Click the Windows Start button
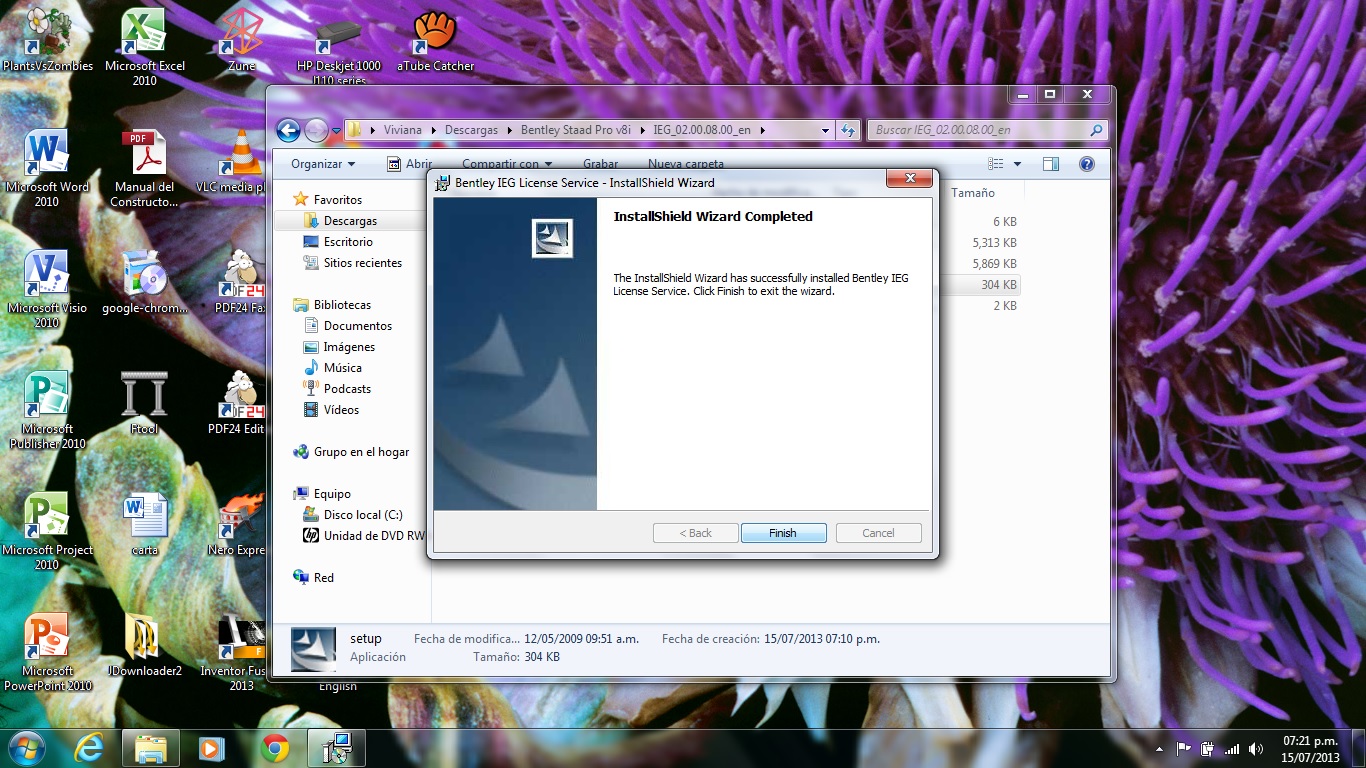 [x=26, y=747]
